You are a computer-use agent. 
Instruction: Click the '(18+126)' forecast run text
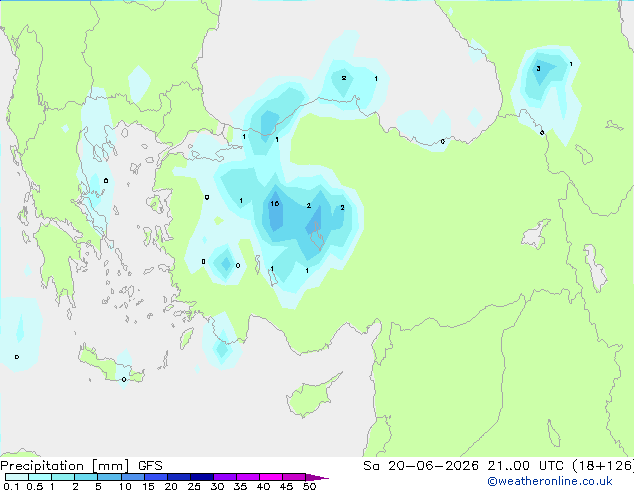602,466
